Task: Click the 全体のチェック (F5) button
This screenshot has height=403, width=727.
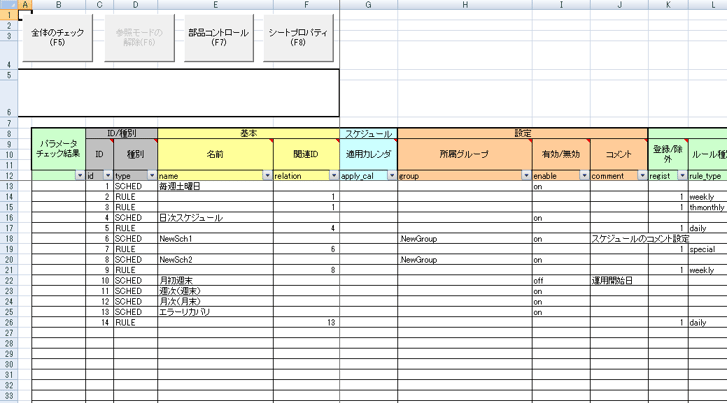Action: click(x=58, y=37)
